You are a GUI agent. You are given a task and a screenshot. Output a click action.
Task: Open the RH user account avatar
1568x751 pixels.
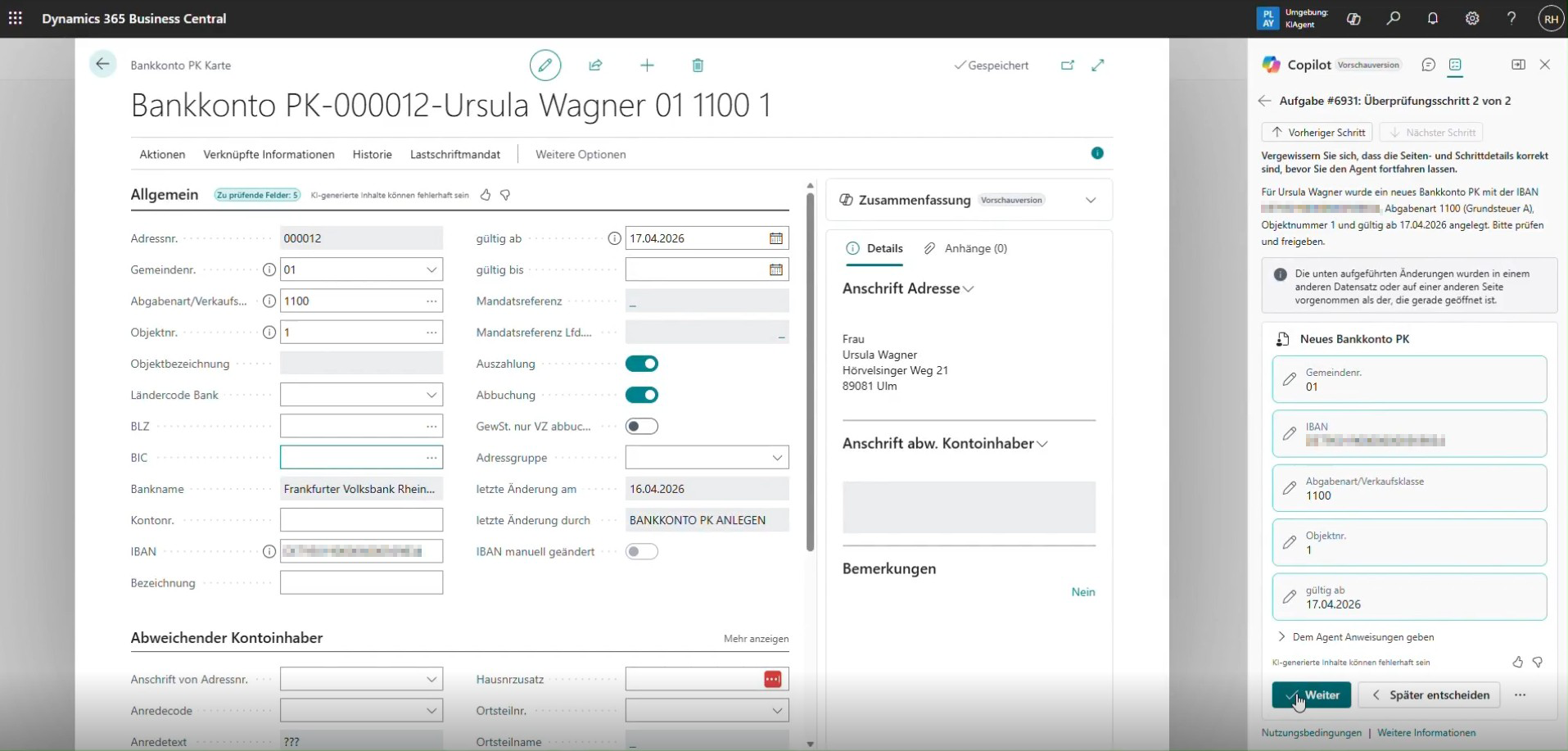tap(1551, 19)
